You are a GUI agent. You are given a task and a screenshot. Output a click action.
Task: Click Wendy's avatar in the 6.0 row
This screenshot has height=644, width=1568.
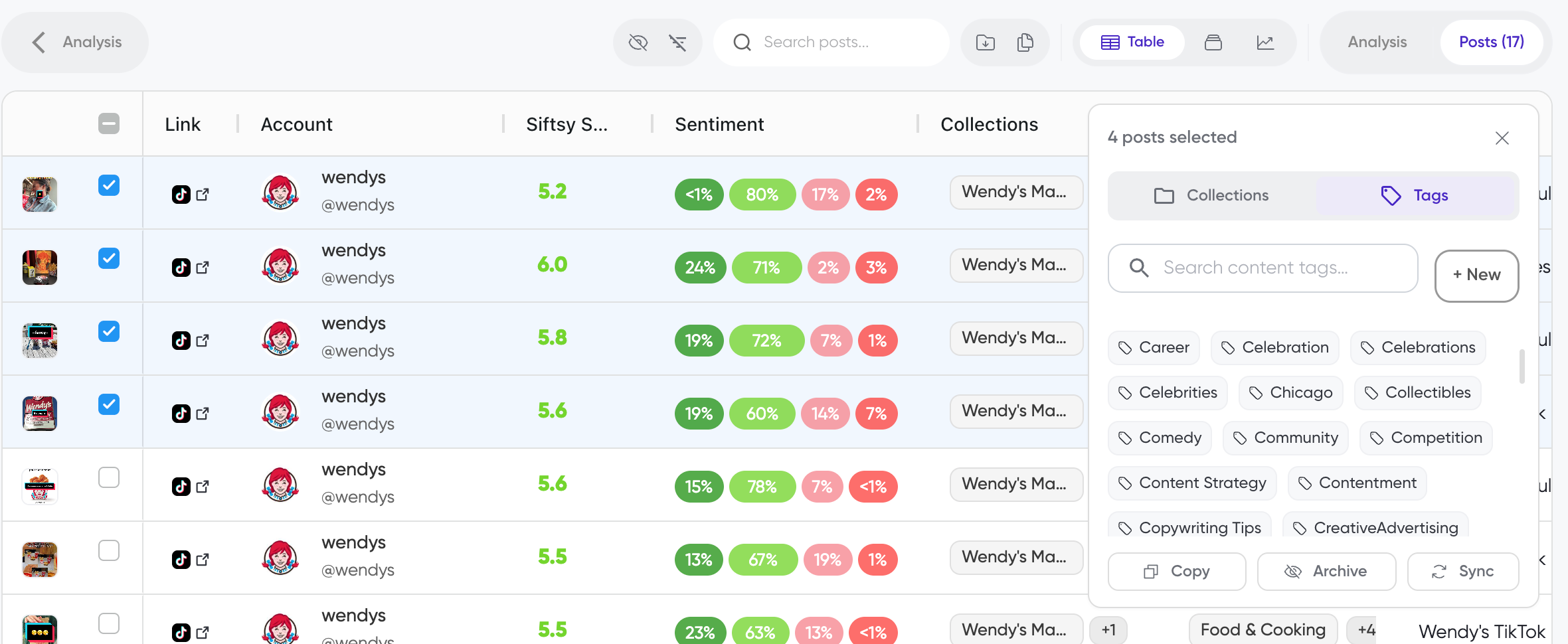click(x=280, y=266)
